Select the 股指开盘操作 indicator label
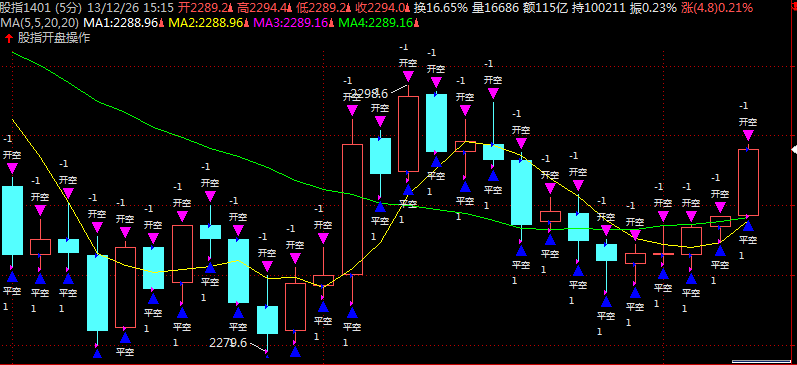This screenshot has height=365, width=797. [54, 38]
